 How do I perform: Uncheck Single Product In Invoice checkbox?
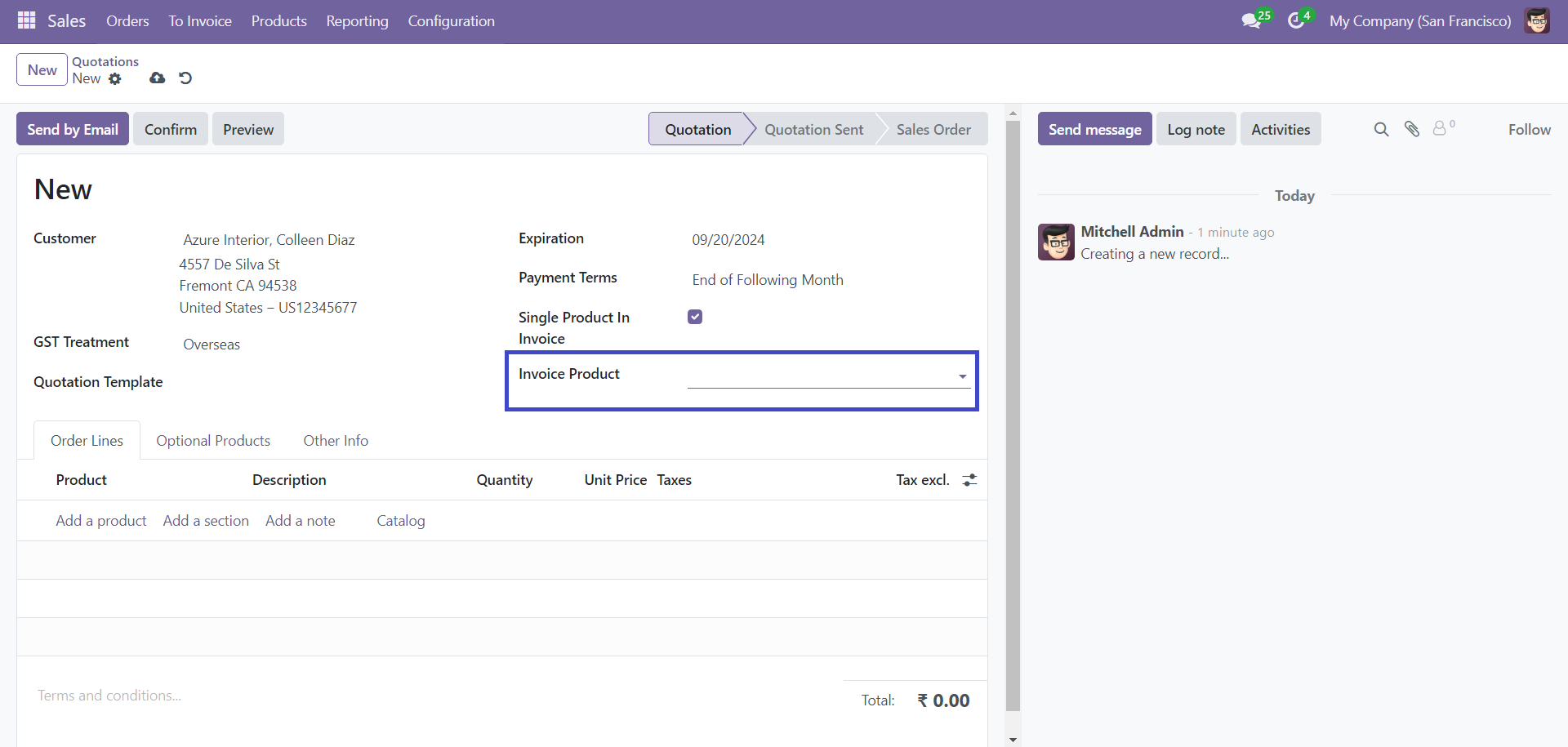coord(695,317)
